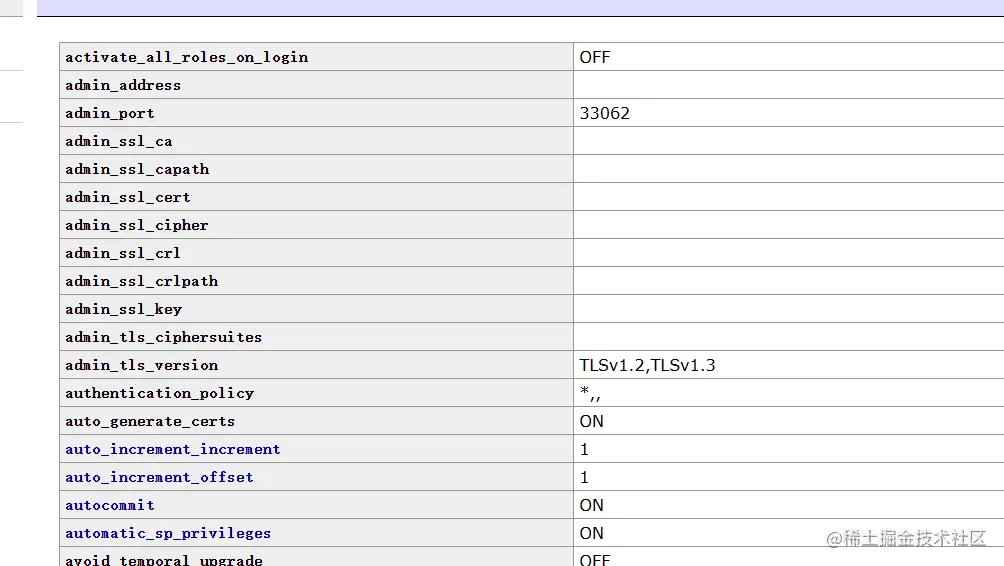Select the admin_ssl_key variable name
The width and height of the screenshot is (1004, 566).
(124, 309)
